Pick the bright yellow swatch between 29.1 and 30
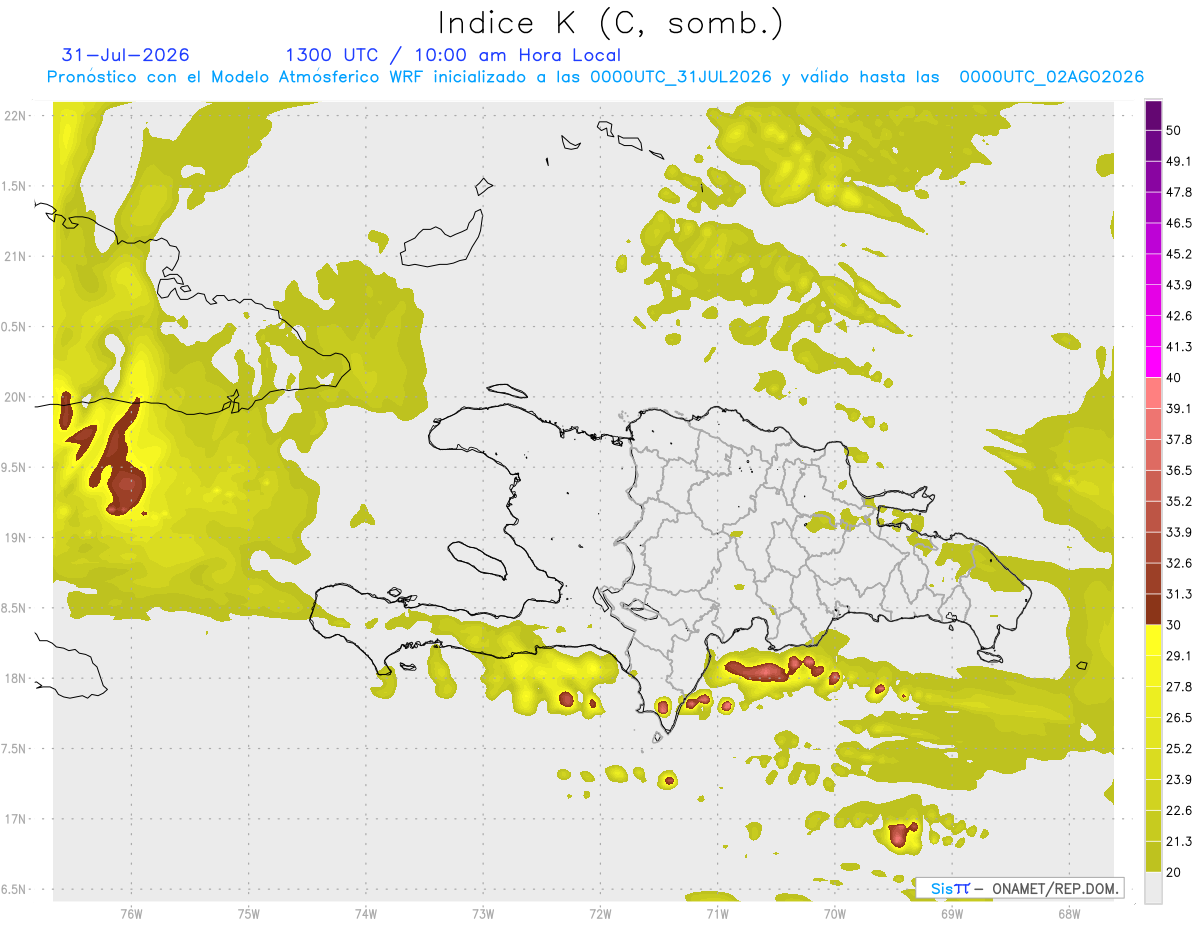Screen dimensions: 1200x927 [x=1154, y=640]
